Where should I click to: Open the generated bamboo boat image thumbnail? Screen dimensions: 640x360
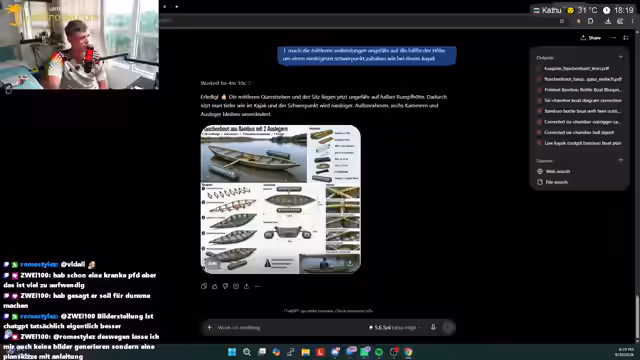pos(280,199)
